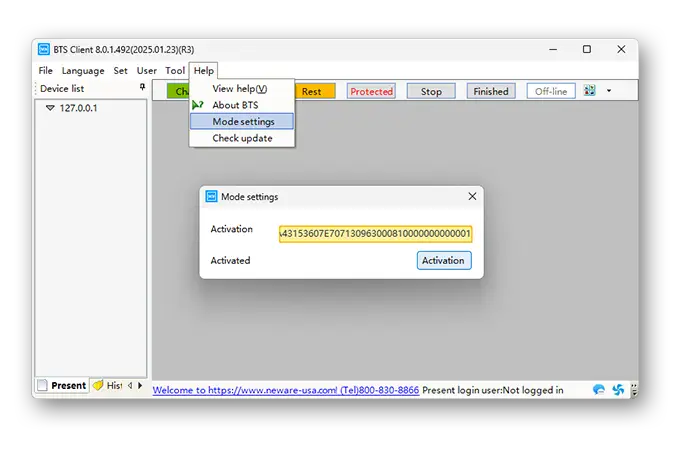Screen dimensions: 683x450
Task: Collapse the 127.0.0.1 device node
Action: [x=50, y=108]
